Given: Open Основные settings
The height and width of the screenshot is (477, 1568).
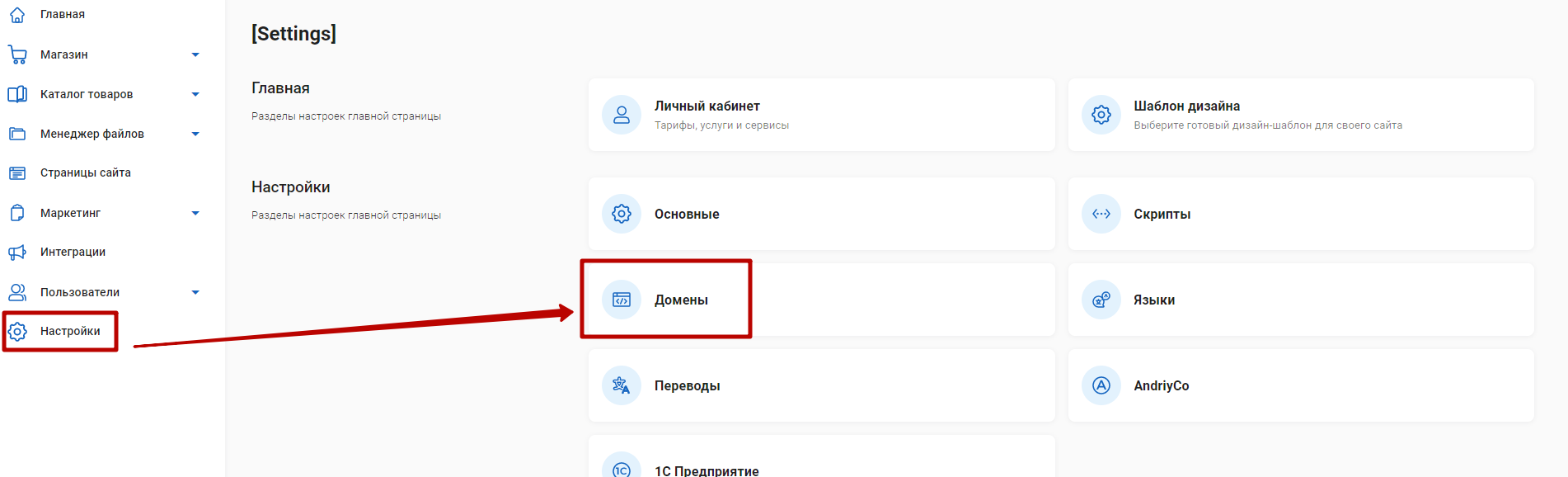Looking at the screenshot, I should tap(821, 214).
